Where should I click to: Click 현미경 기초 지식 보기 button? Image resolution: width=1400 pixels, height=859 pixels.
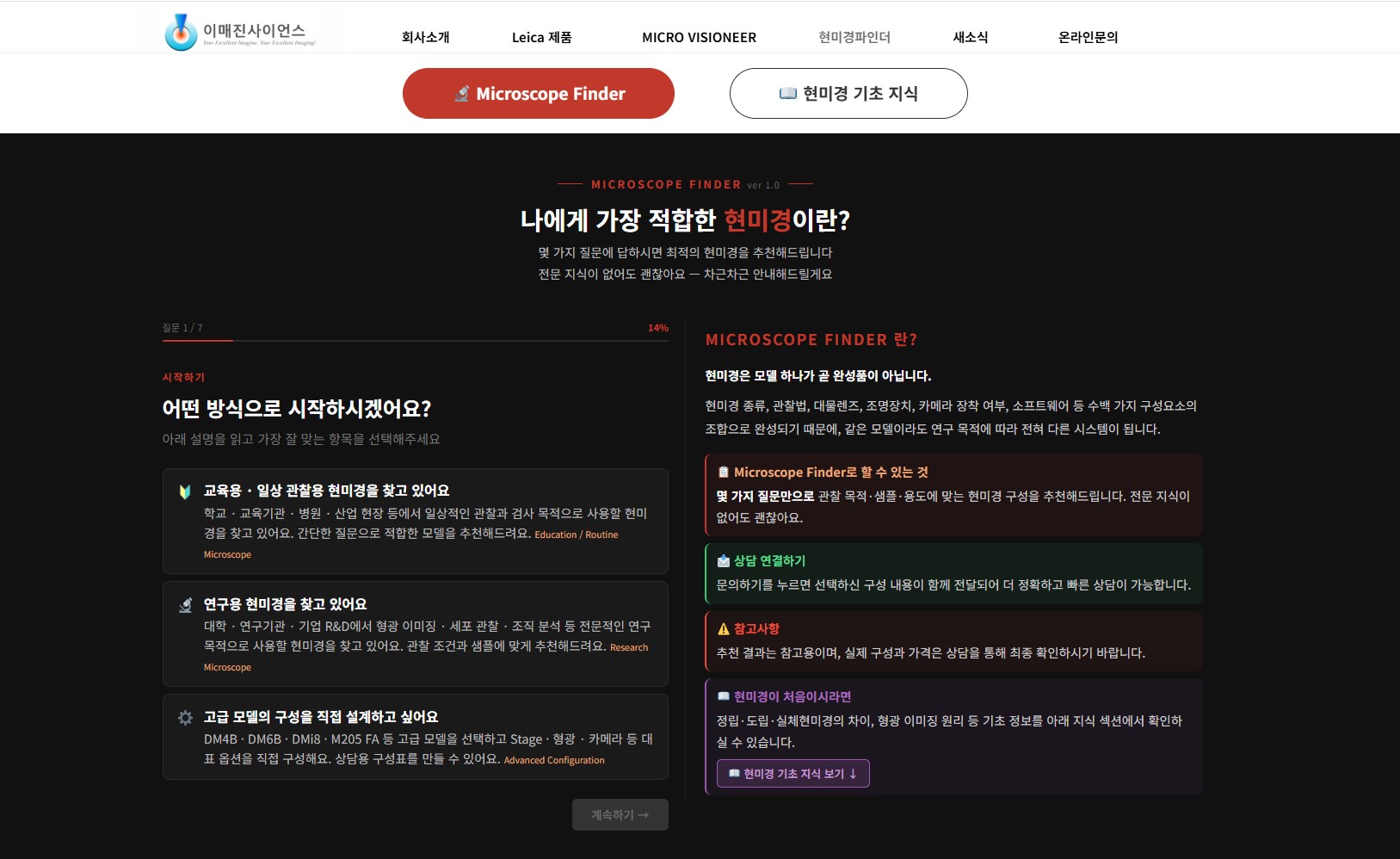click(793, 774)
